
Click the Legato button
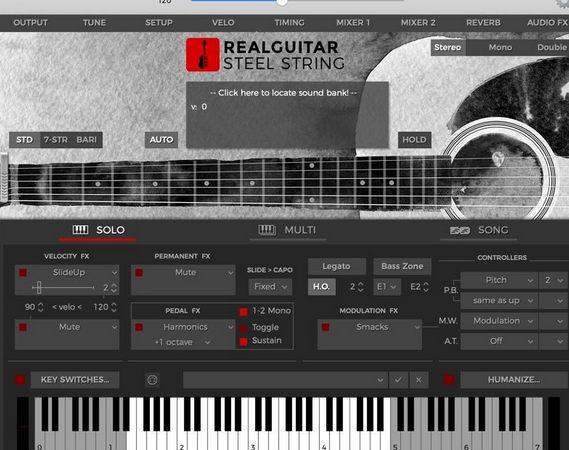tap(337, 266)
